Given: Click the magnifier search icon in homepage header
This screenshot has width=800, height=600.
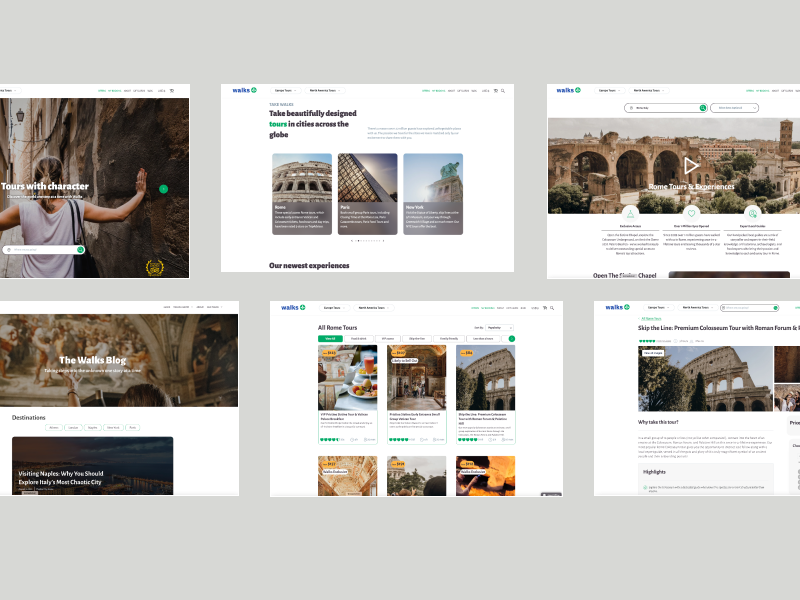Looking at the screenshot, I should tap(503, 90).
